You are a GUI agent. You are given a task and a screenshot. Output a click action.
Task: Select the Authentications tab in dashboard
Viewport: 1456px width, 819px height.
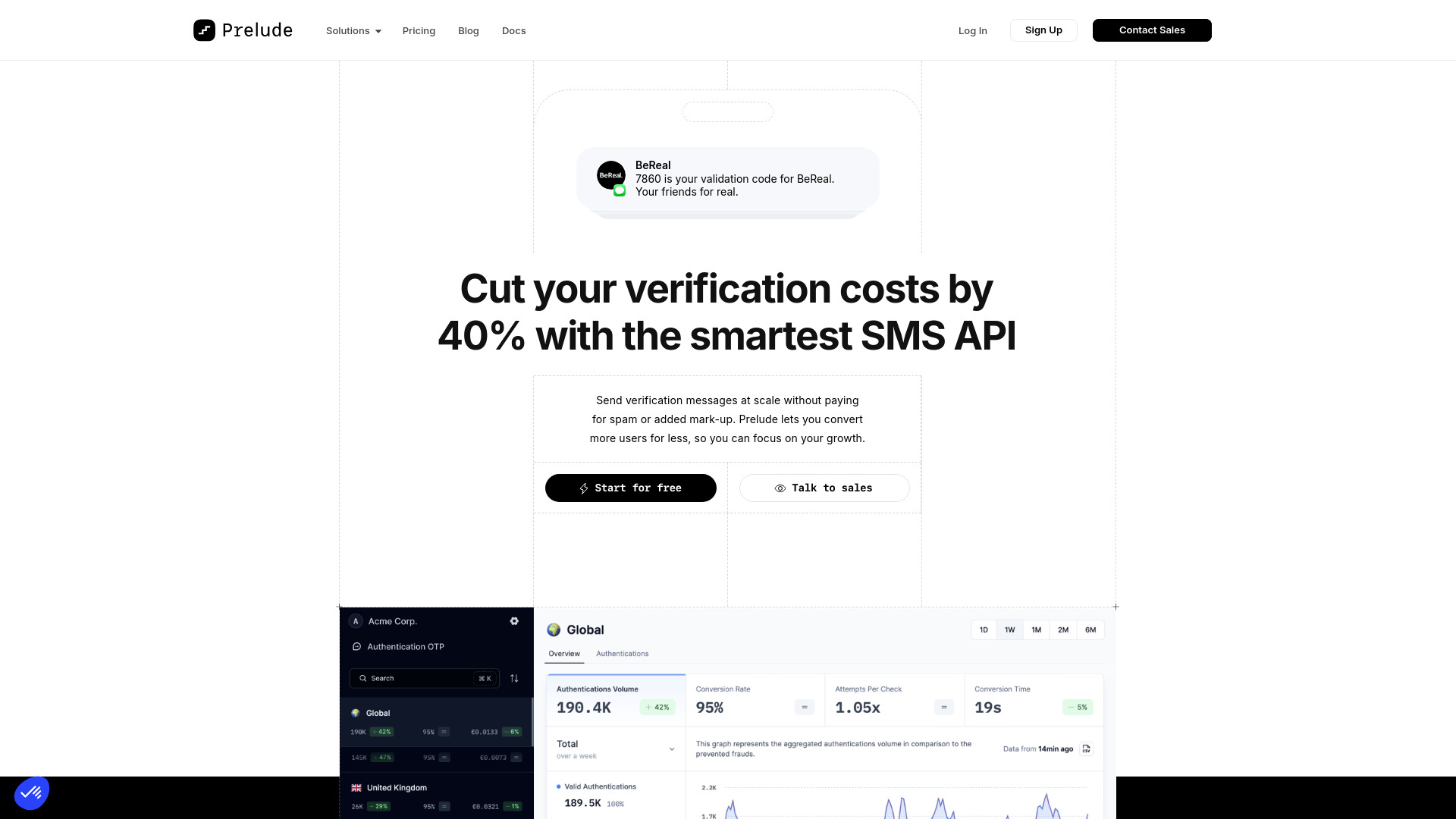622,653
